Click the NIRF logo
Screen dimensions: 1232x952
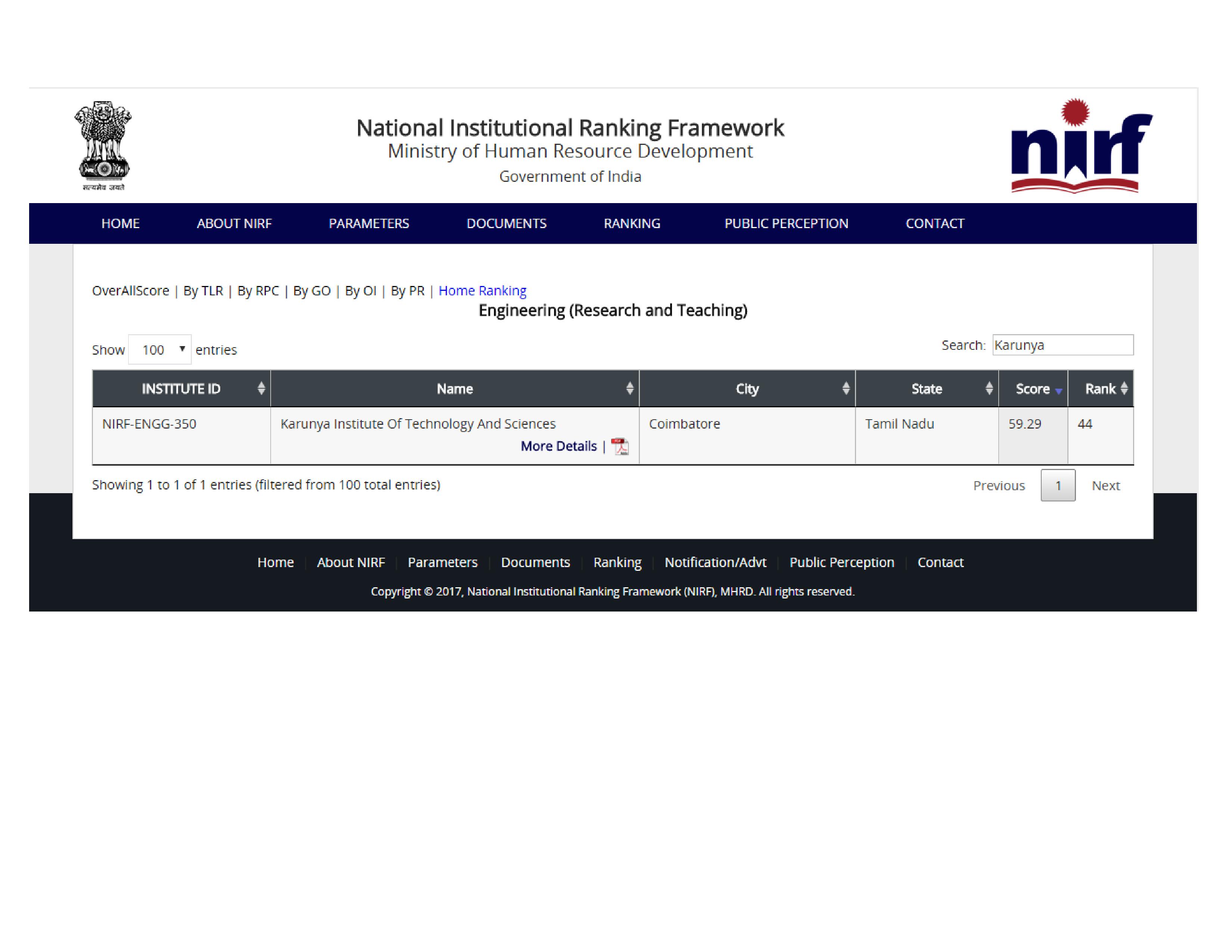click(x=1082, y=146)
